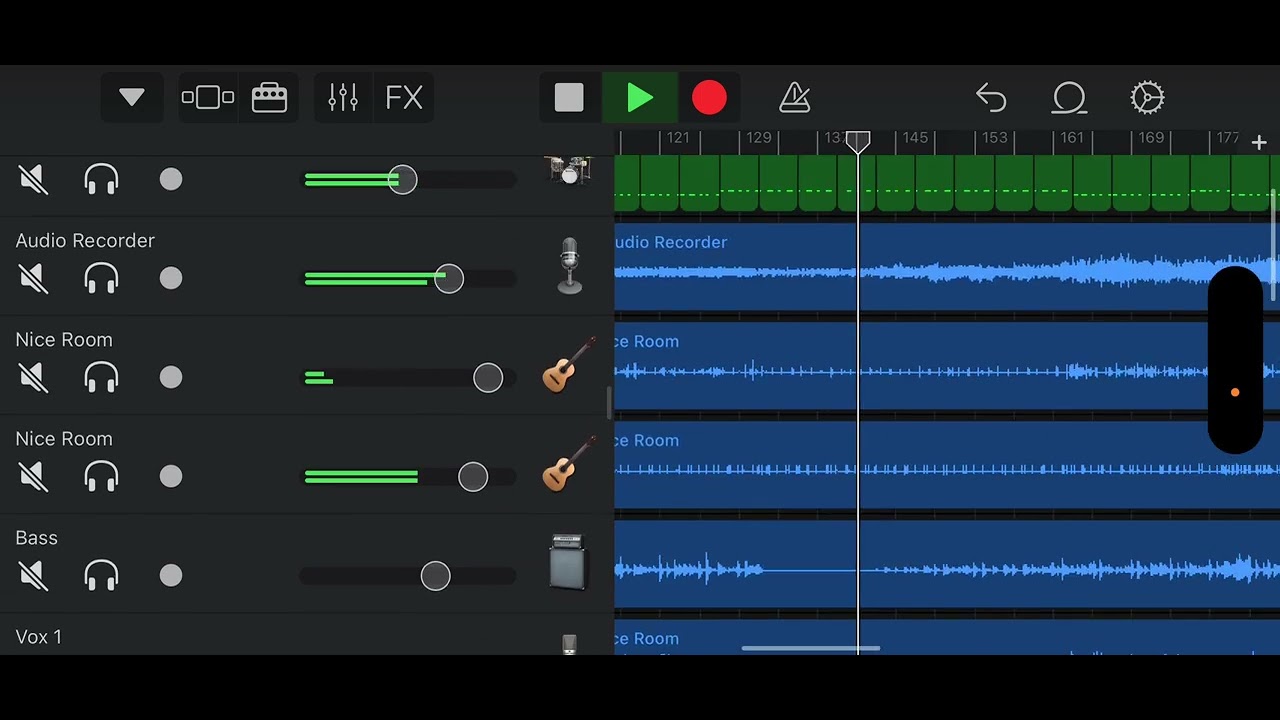Screen dimensions: 1280x720
Task: Click the lower Nice Room volume knob
Action: 473,476
